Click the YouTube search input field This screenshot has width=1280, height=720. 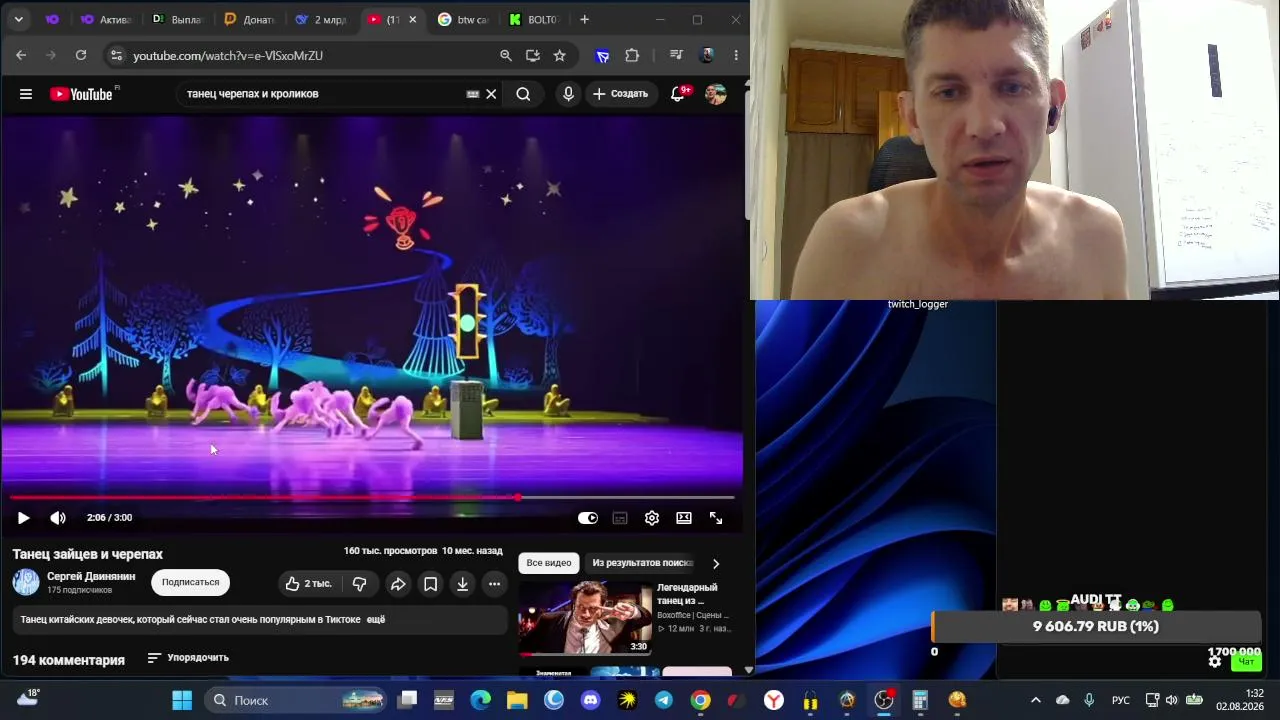point(323,94)
